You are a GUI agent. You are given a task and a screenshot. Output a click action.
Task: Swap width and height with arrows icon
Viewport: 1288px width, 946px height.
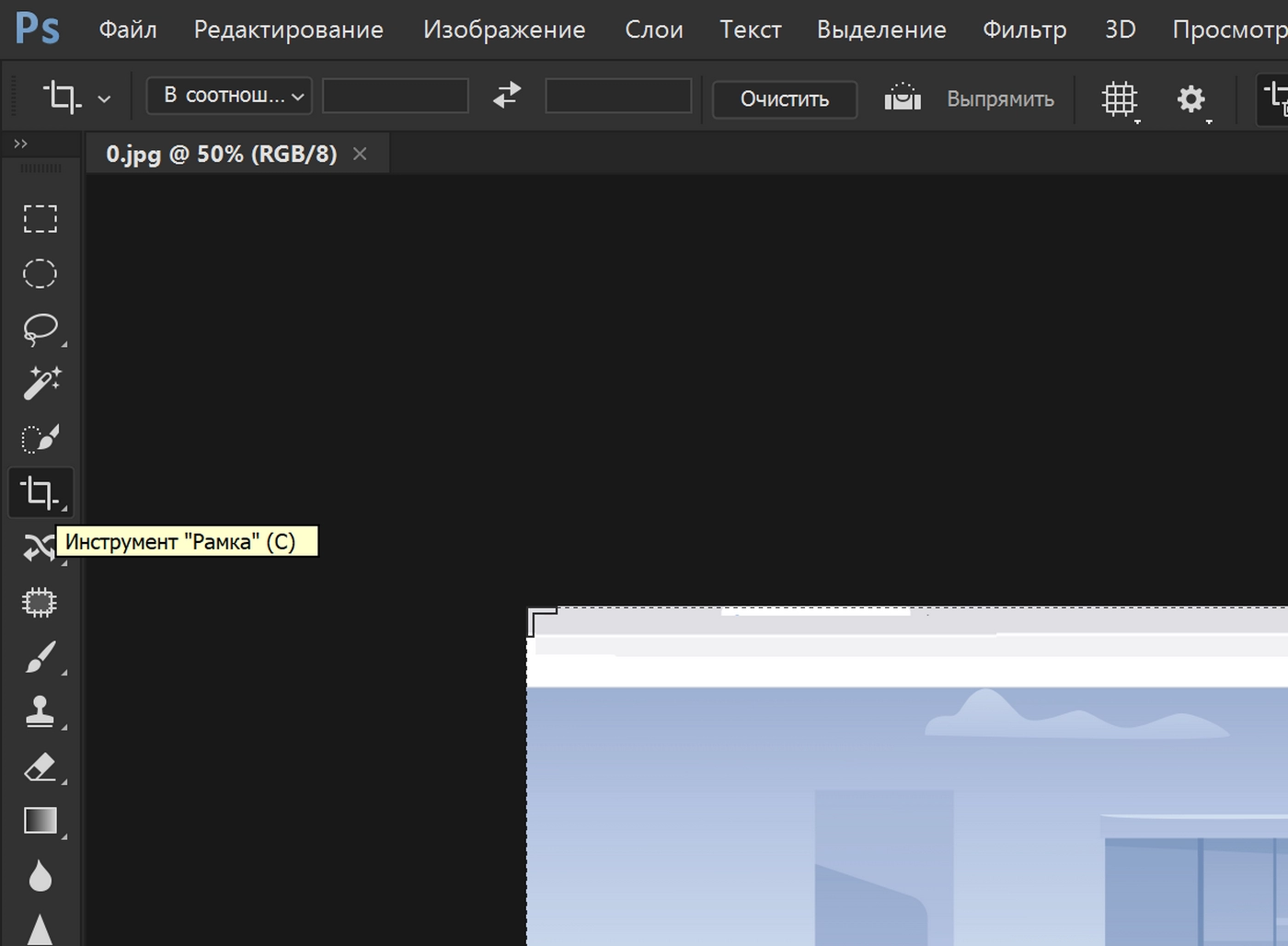(x=507, y=96)
